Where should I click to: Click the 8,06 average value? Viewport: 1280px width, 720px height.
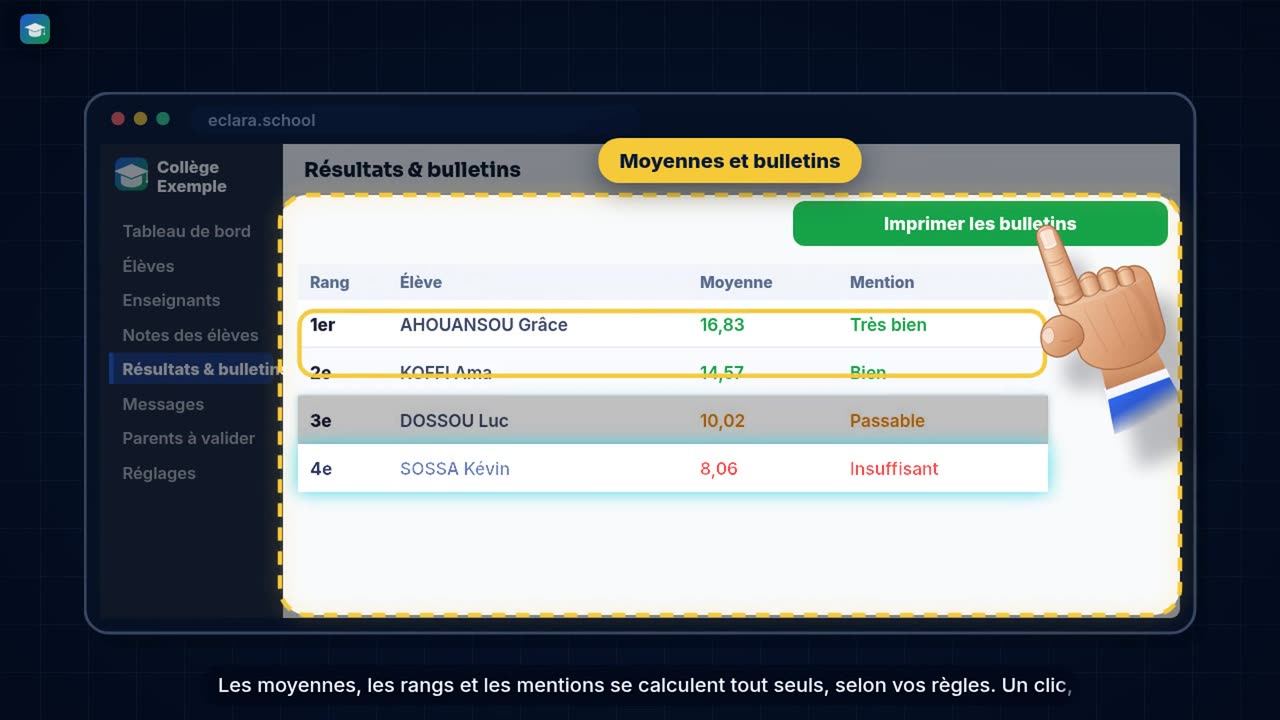coord(719,469)
